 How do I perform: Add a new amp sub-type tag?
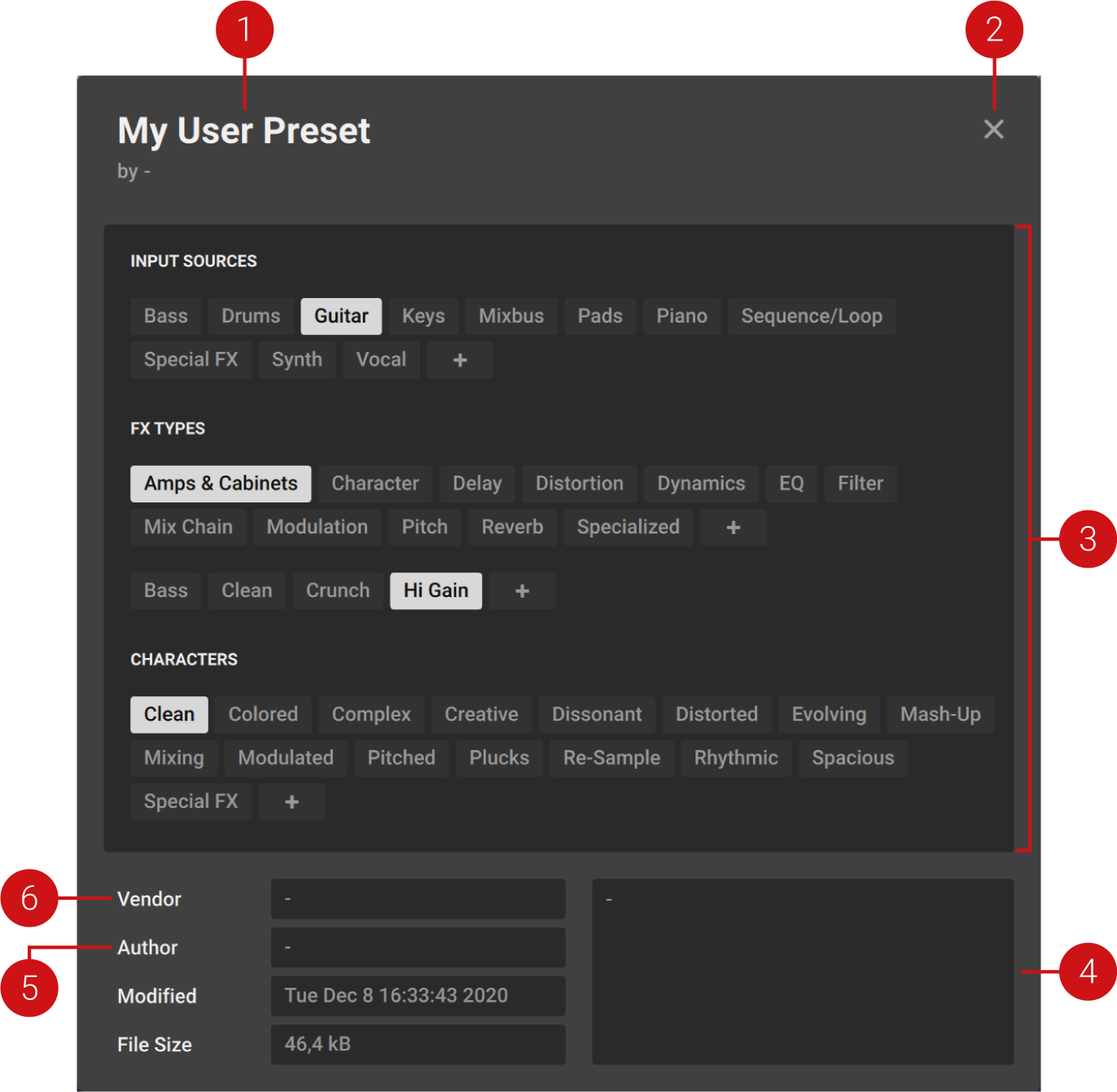click(522, 590)
